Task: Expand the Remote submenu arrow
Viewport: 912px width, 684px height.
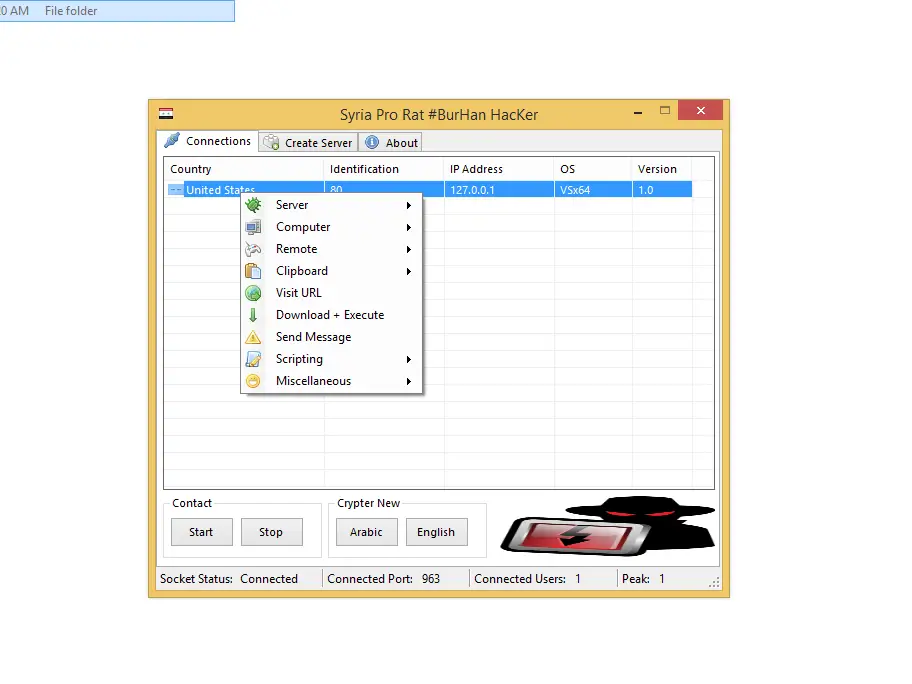Action: (x=409, y=250)
